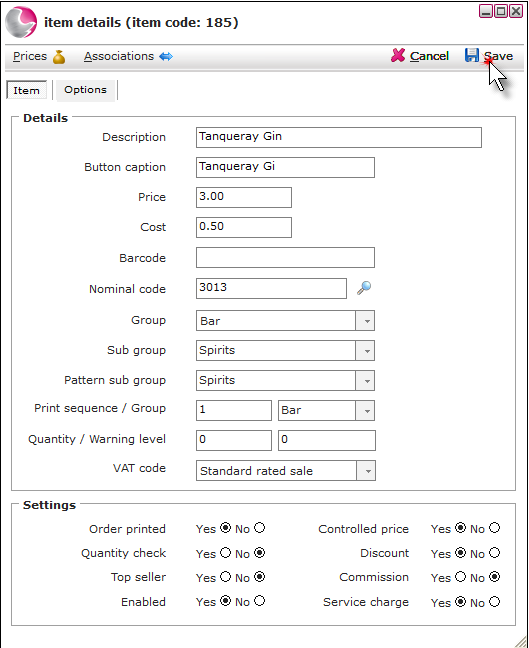Click the Cost field showing 0.50
529x648 pixels.
click(244, 227)
